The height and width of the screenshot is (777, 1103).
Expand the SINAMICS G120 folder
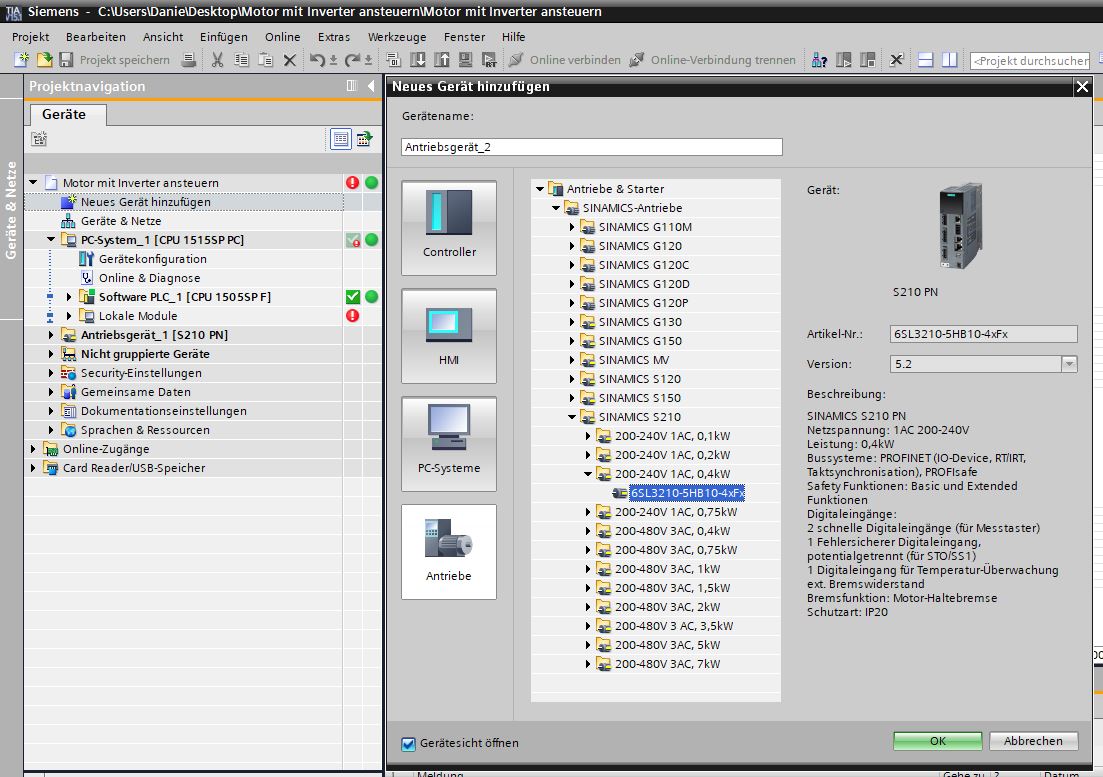click(x=573, y=246)
